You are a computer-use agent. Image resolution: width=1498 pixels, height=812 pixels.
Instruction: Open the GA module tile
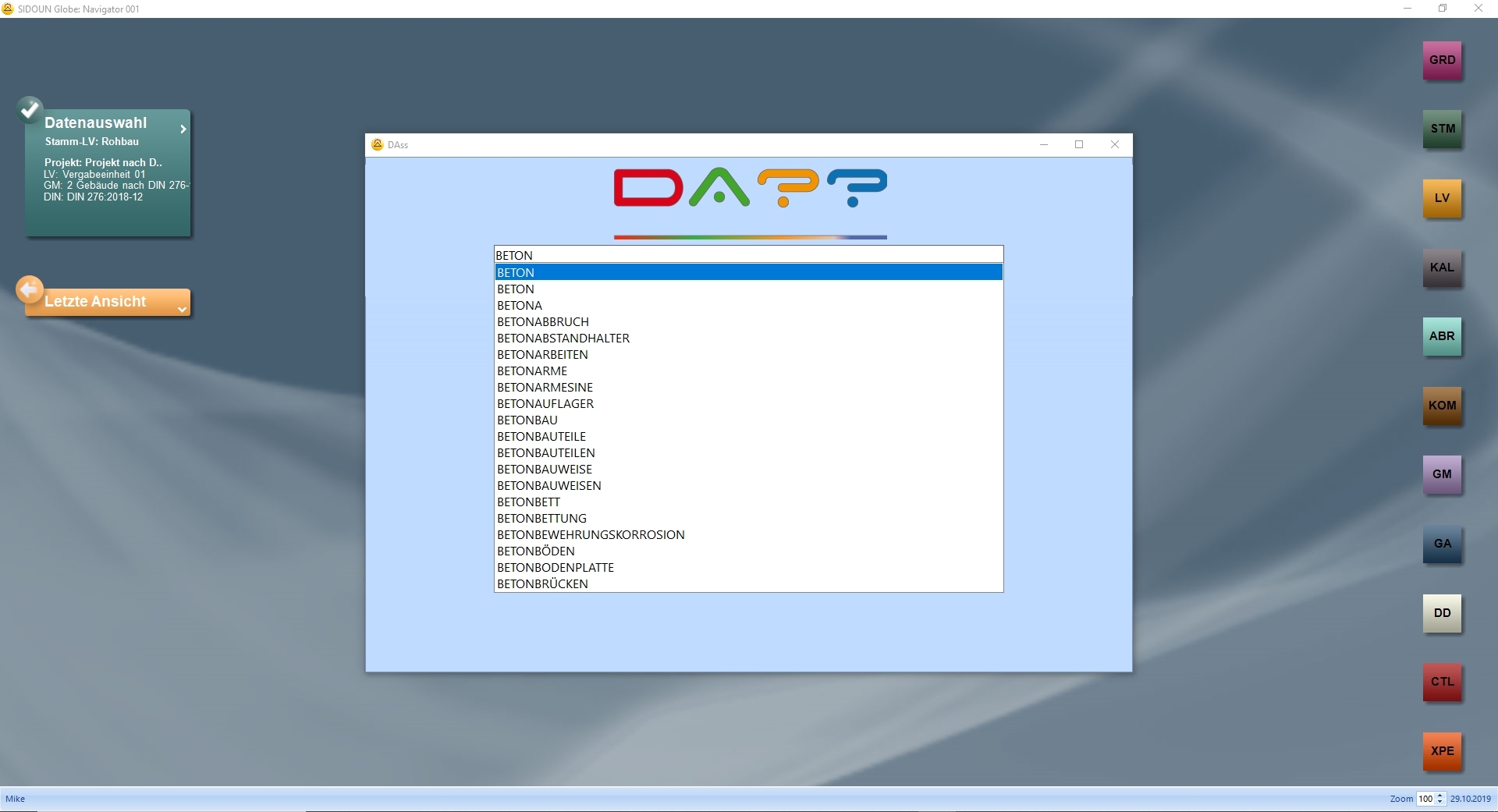(1442, 544)
